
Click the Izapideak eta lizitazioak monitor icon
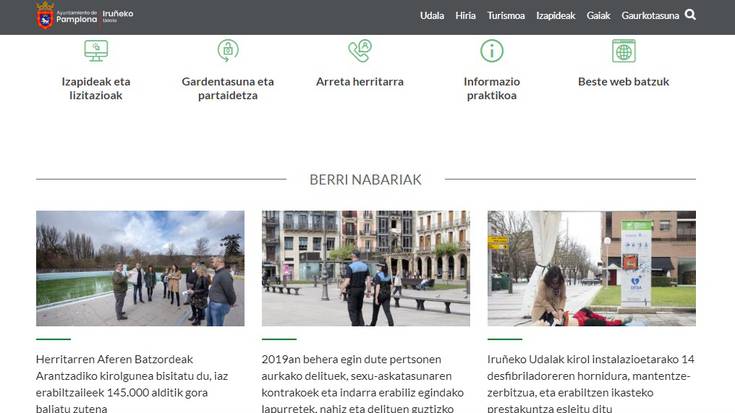click(x=96, y=51)
